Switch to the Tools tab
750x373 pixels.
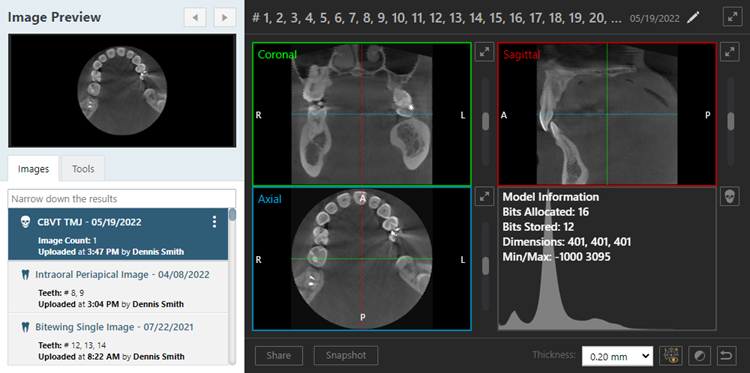pyautogui.click(x=83, y=169)
